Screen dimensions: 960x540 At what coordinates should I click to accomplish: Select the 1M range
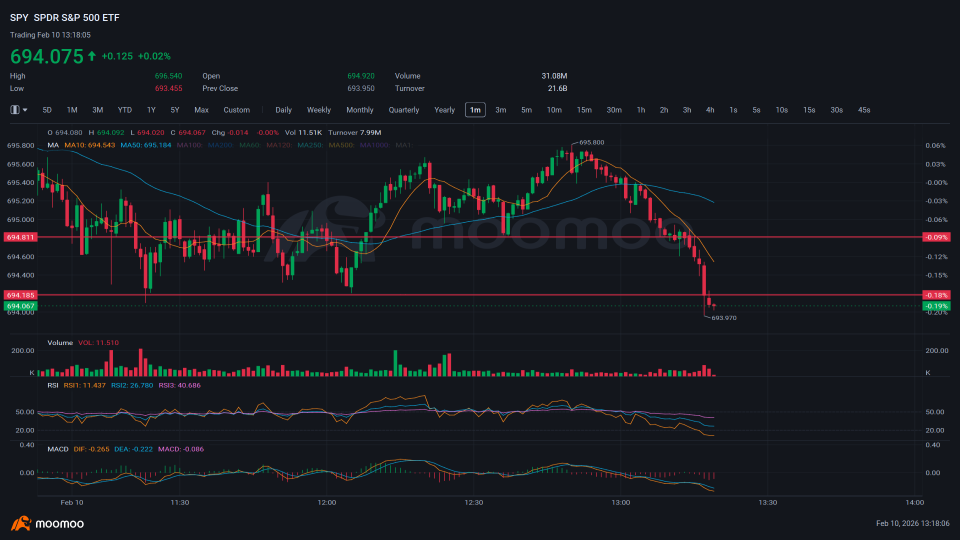click(x=72, y=110)
